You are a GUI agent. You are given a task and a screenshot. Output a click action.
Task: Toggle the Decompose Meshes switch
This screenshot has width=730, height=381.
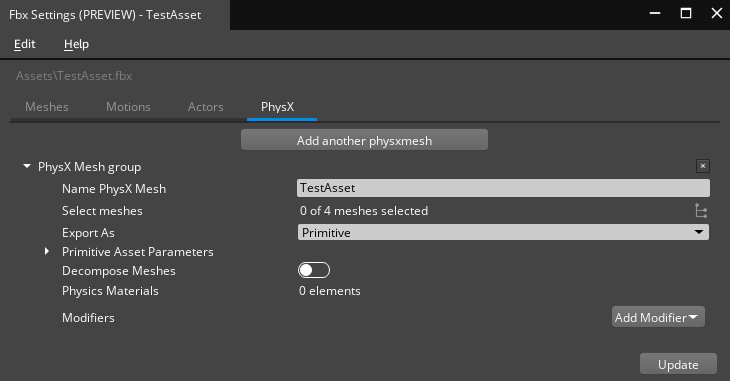(314, 270)
